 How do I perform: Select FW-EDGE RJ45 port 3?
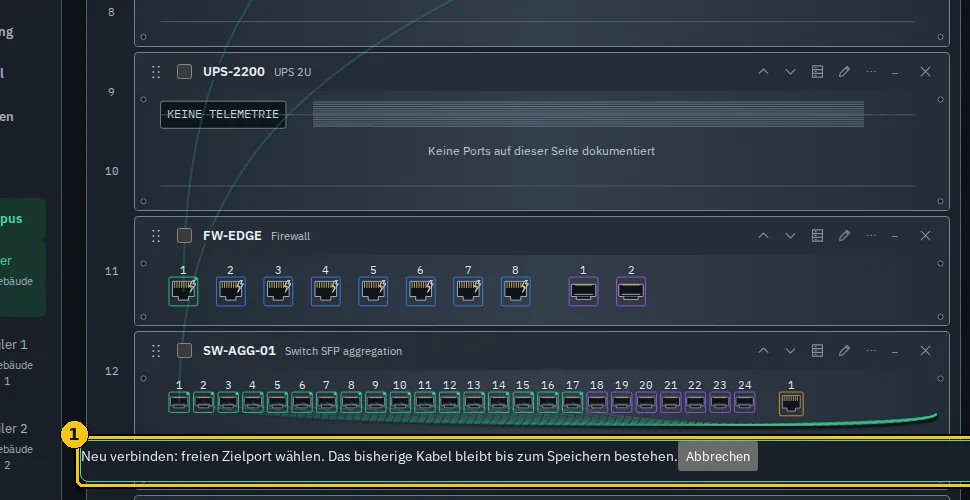(278, 291)
